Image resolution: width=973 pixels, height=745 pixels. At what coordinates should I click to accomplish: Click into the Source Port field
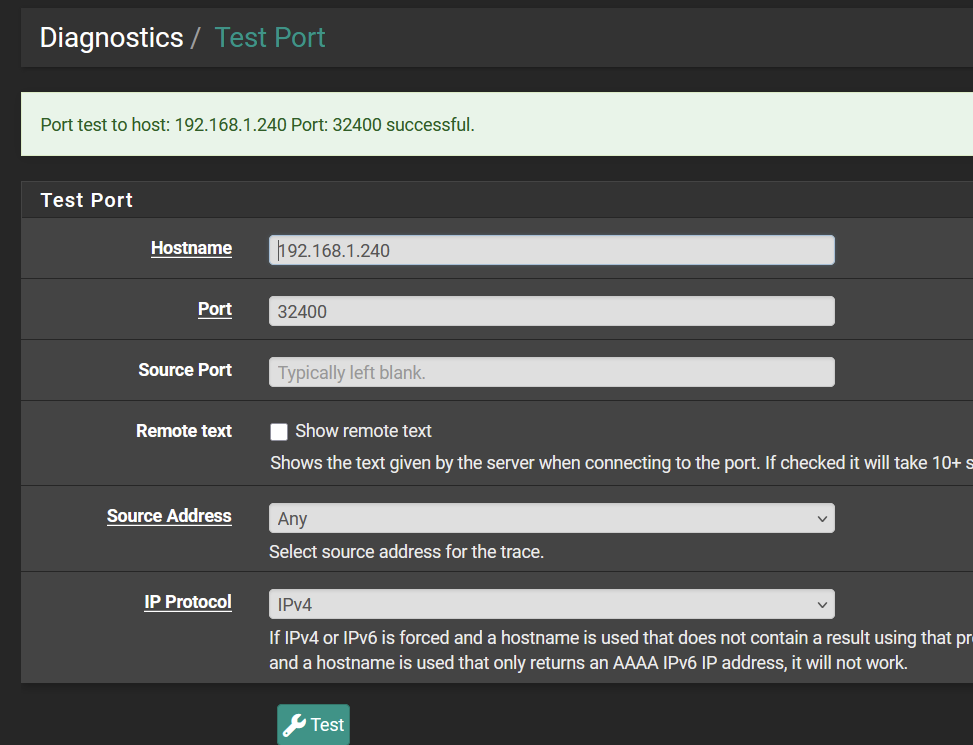(x=551, y=372)
